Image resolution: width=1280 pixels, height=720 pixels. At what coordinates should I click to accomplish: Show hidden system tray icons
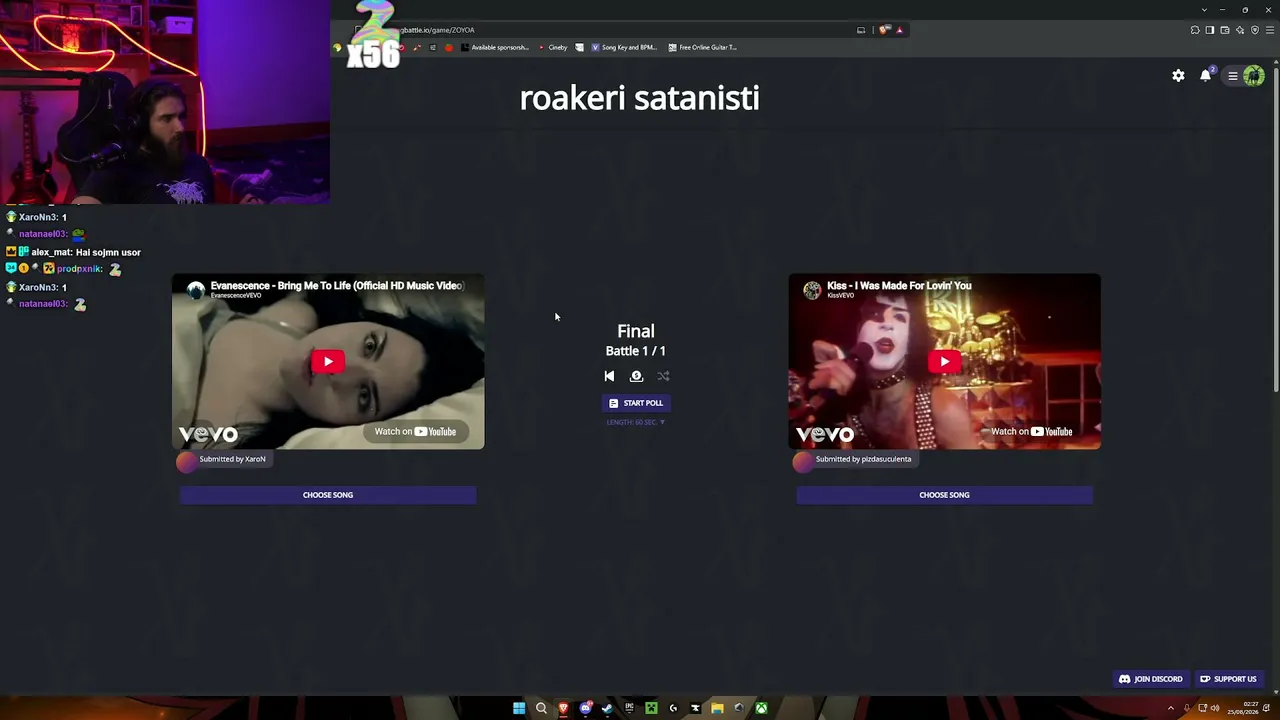click(x=1170, y=708)
